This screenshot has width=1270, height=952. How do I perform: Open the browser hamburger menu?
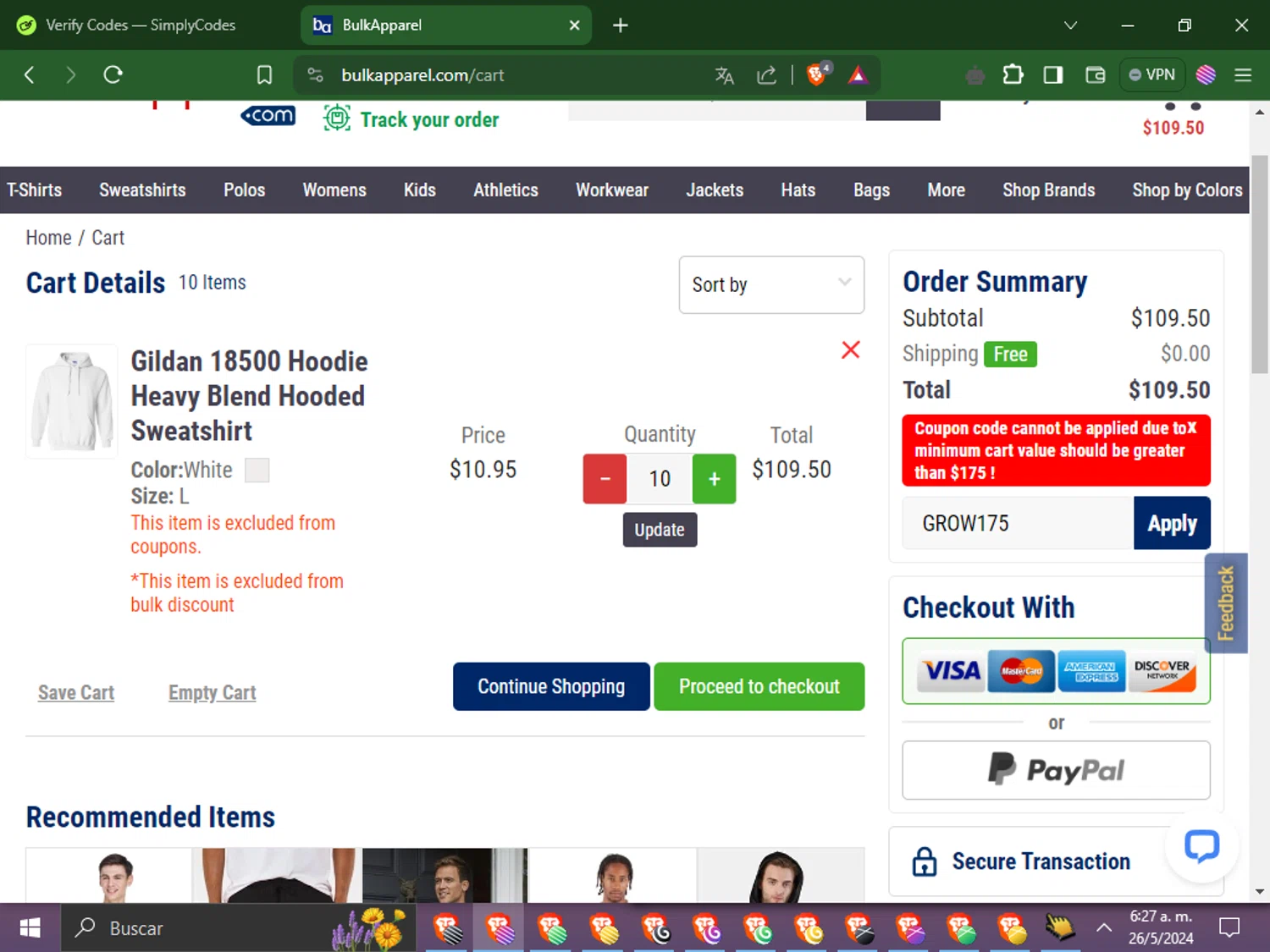1243,74
